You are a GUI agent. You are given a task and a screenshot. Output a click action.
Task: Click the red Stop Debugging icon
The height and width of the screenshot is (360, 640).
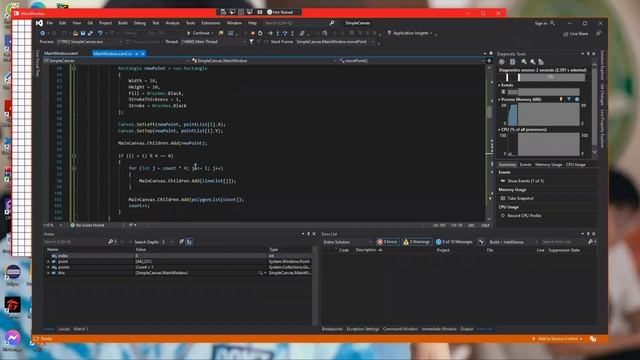253,33
